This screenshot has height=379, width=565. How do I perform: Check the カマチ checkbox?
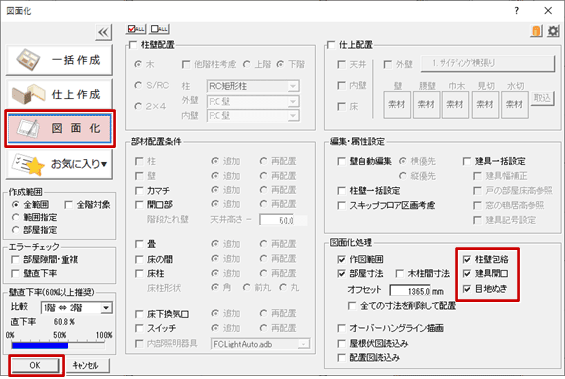pos(139,191)
